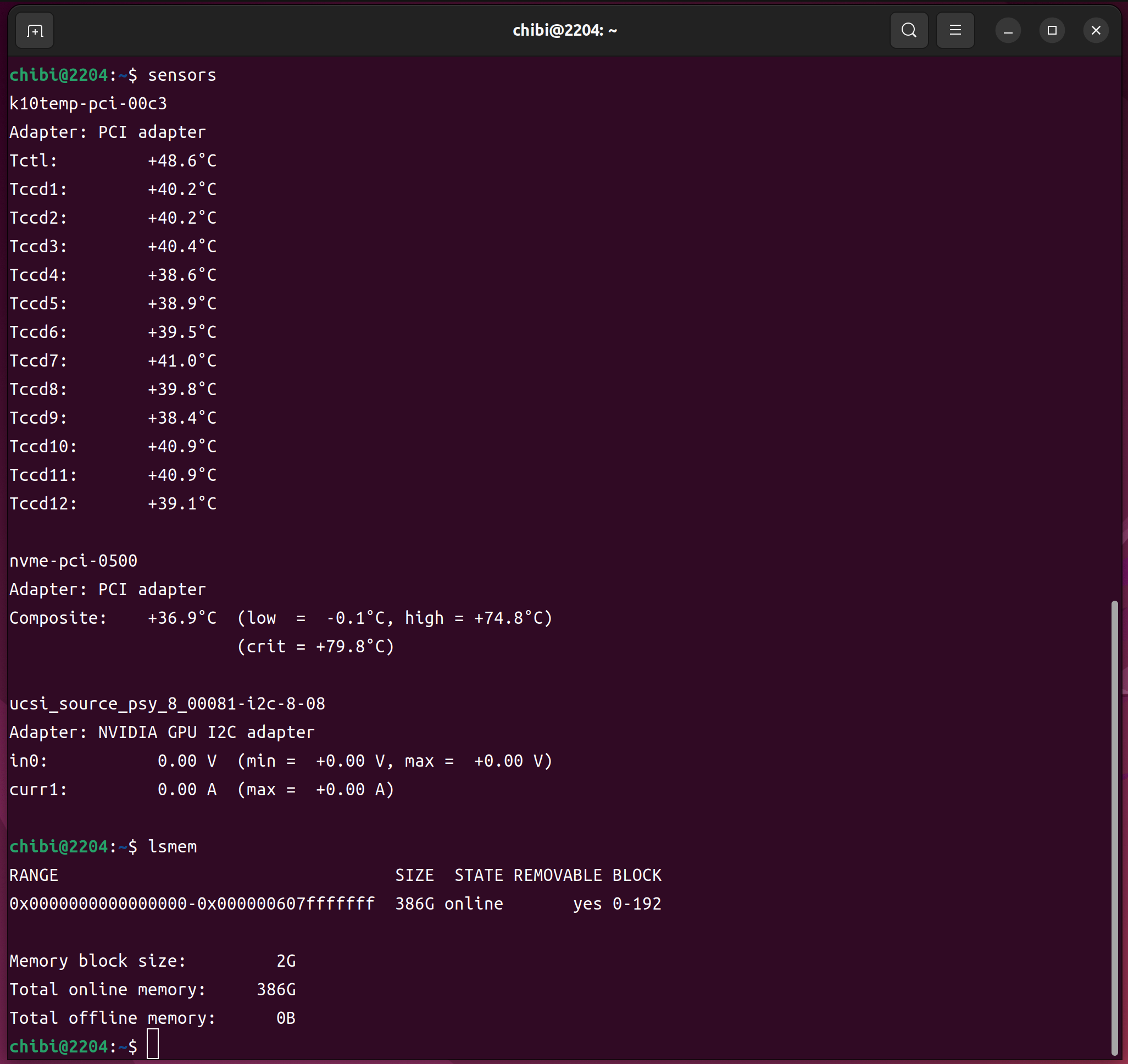Click the 'sensors' command text

pos(181,75)
